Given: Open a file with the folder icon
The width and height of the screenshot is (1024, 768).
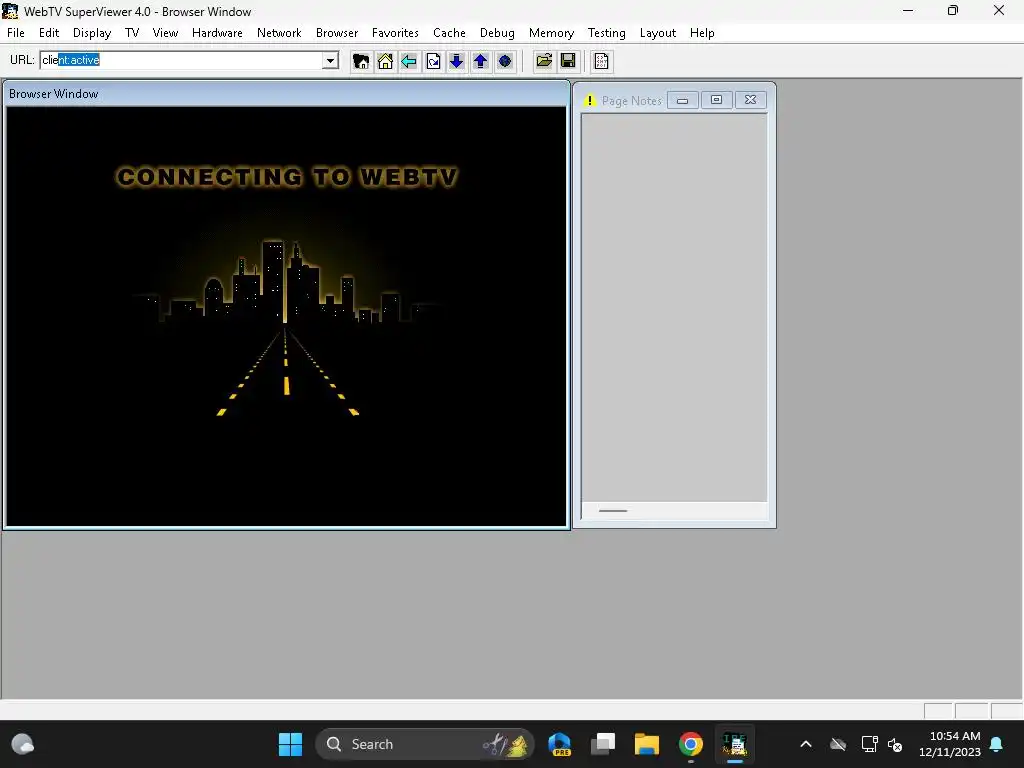Looking at the screenshot, I should [544, 61].
